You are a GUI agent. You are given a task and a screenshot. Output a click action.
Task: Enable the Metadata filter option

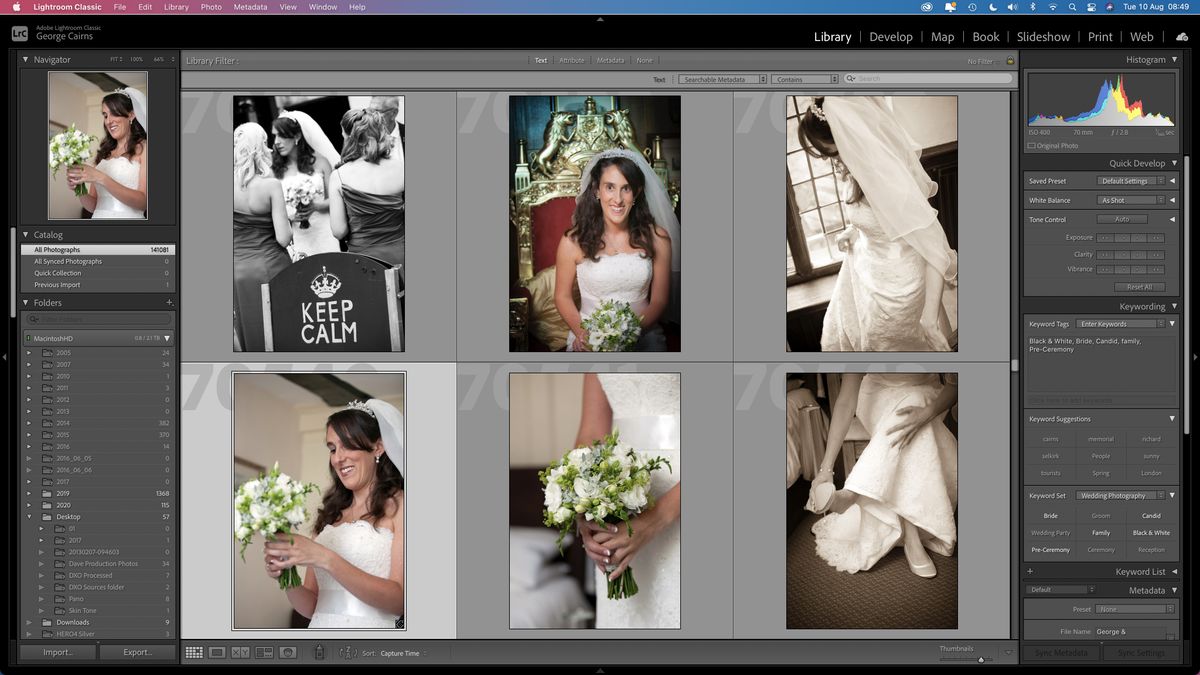610,60
